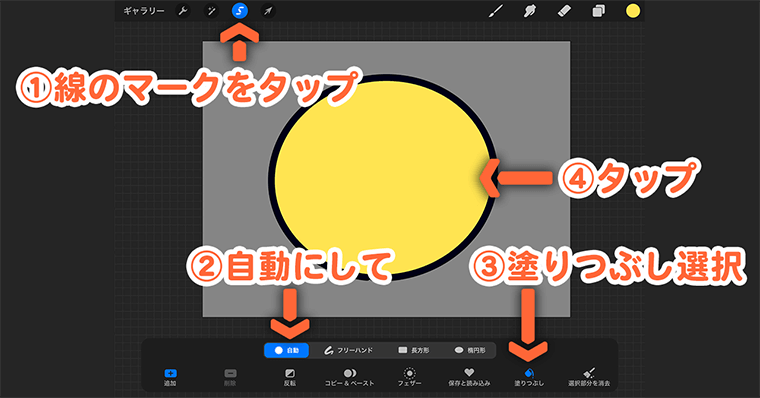
Task: Select the Transform arrow tool
Action: point(268,11)
